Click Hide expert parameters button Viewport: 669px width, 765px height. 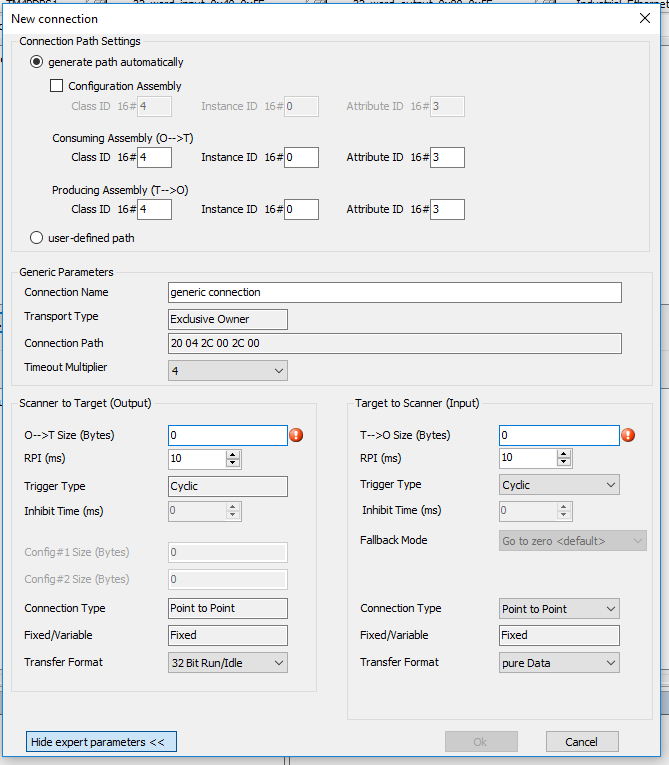tap(102, 741)
